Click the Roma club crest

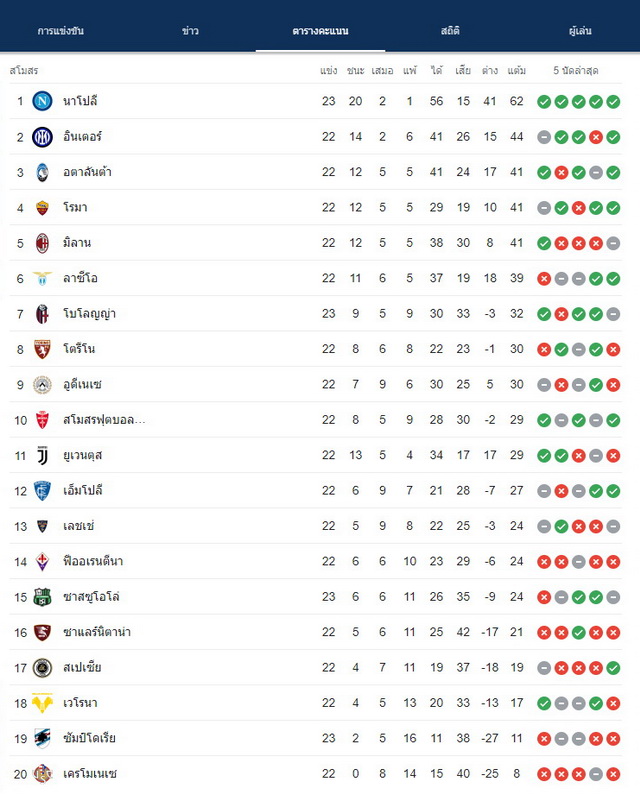click(42, 207)
